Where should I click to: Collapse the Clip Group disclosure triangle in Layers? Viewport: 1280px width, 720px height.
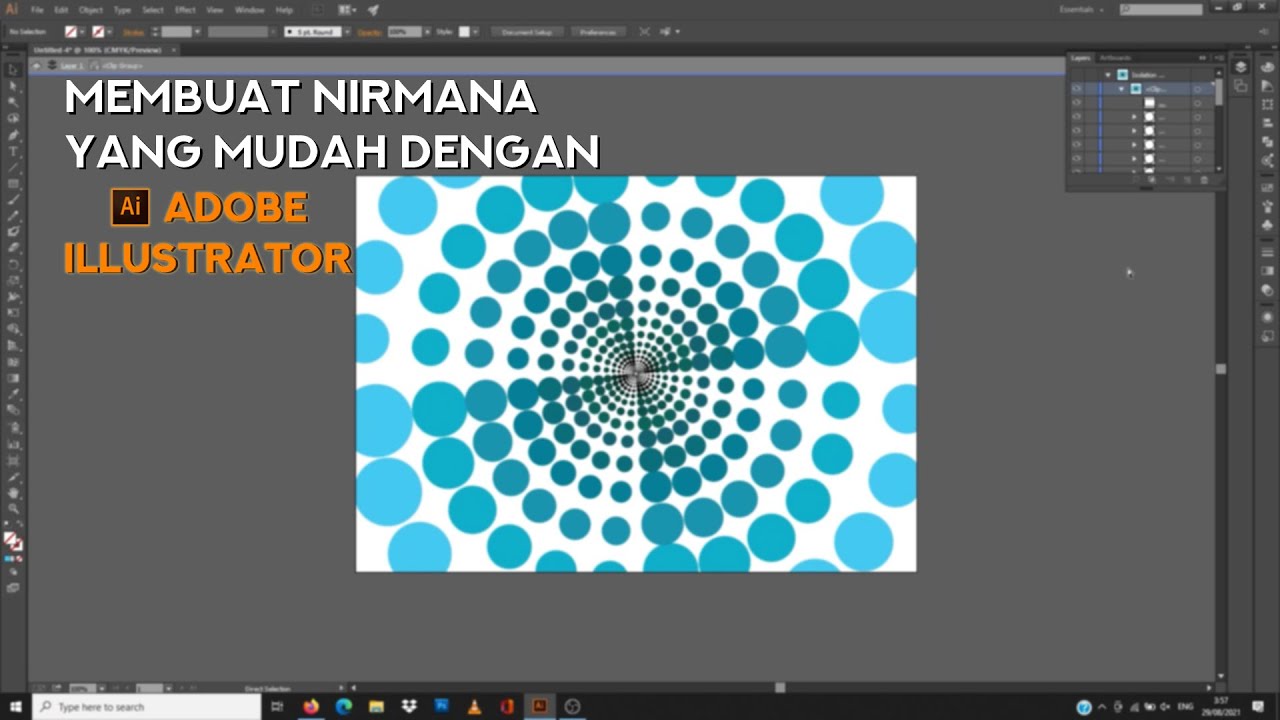pos(1121,89)
